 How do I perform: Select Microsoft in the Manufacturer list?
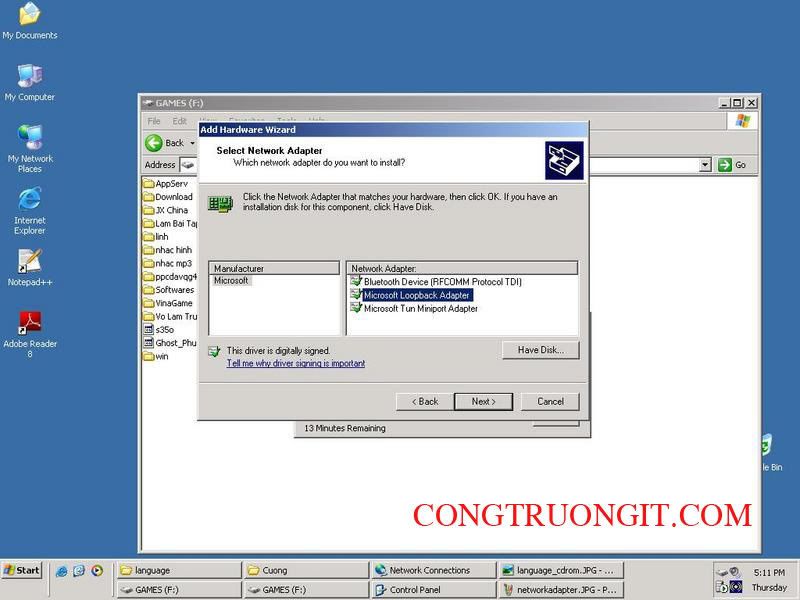point(231,281)
